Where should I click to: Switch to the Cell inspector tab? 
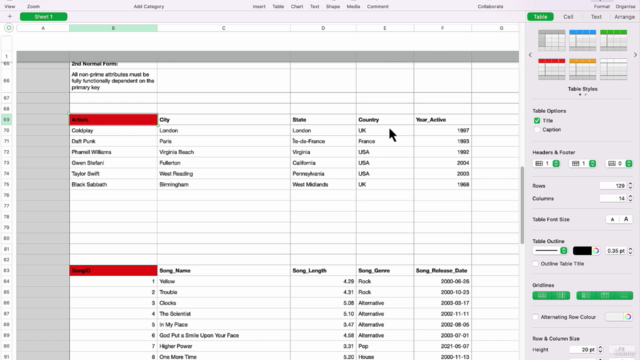point(568,17)
